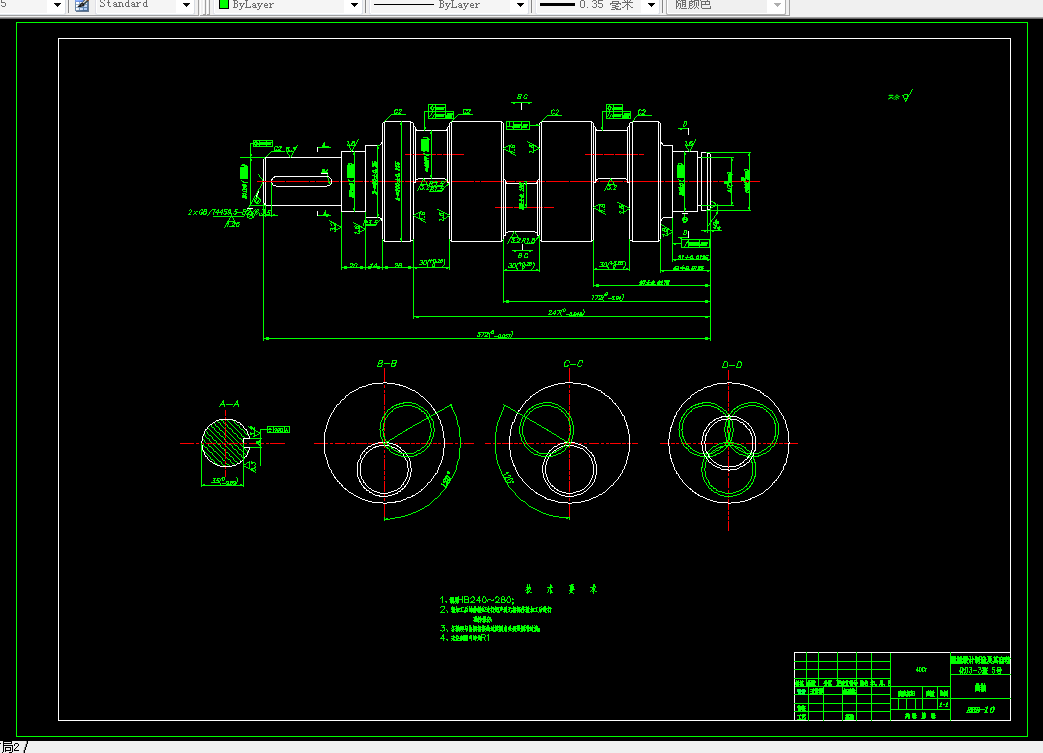Select the 120° angle dimension in C-C
The image size is (1043, 753).
(509, 478)
